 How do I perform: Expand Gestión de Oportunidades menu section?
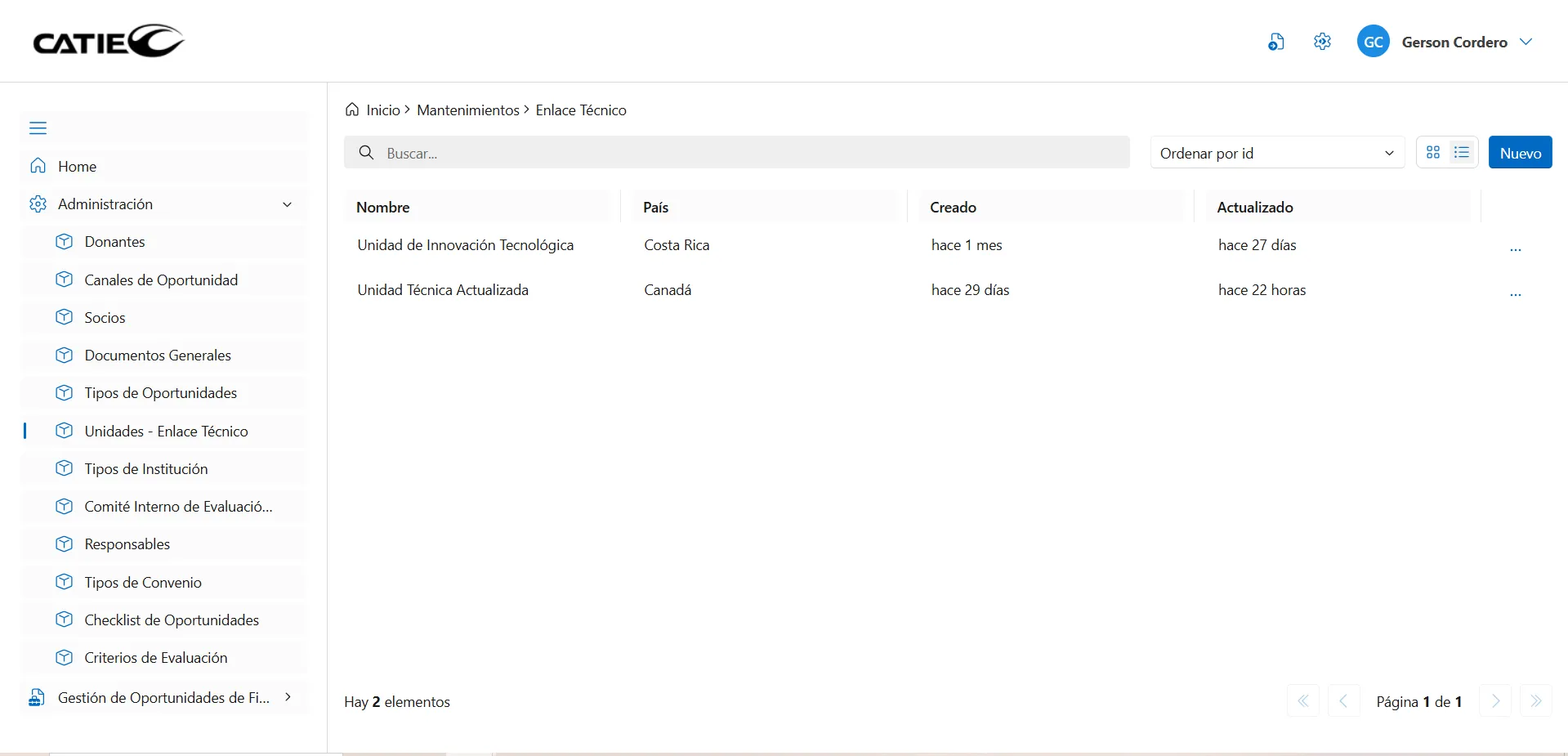point(288,697)
